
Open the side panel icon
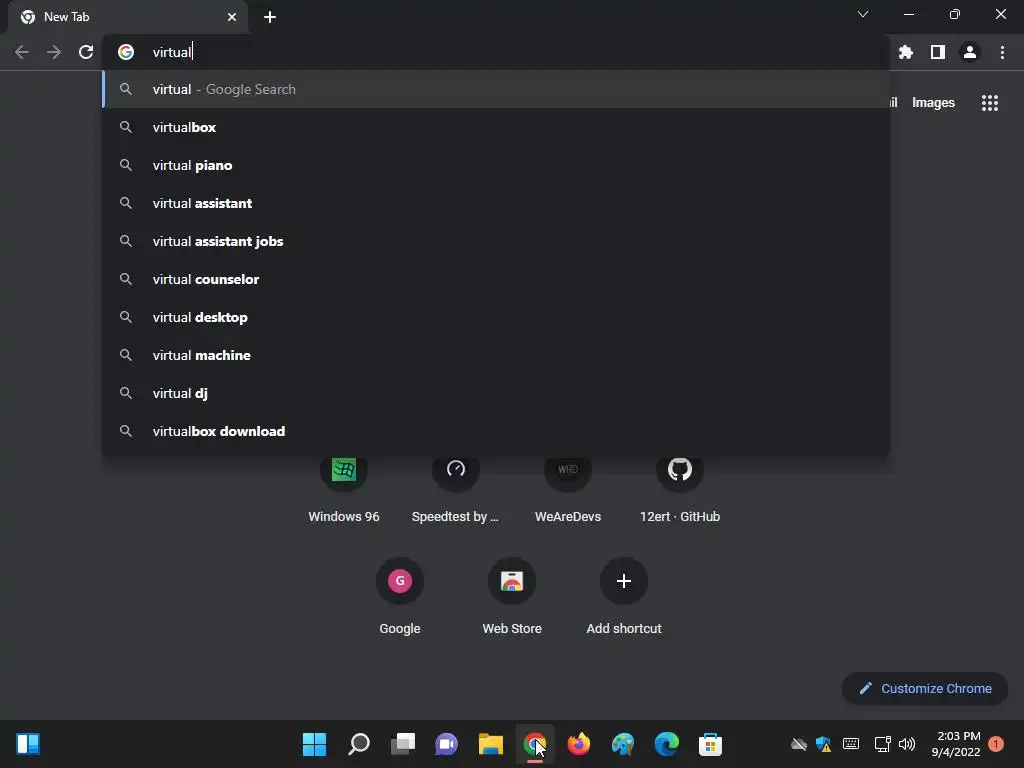pyautogui.click(x=938, y=52)
